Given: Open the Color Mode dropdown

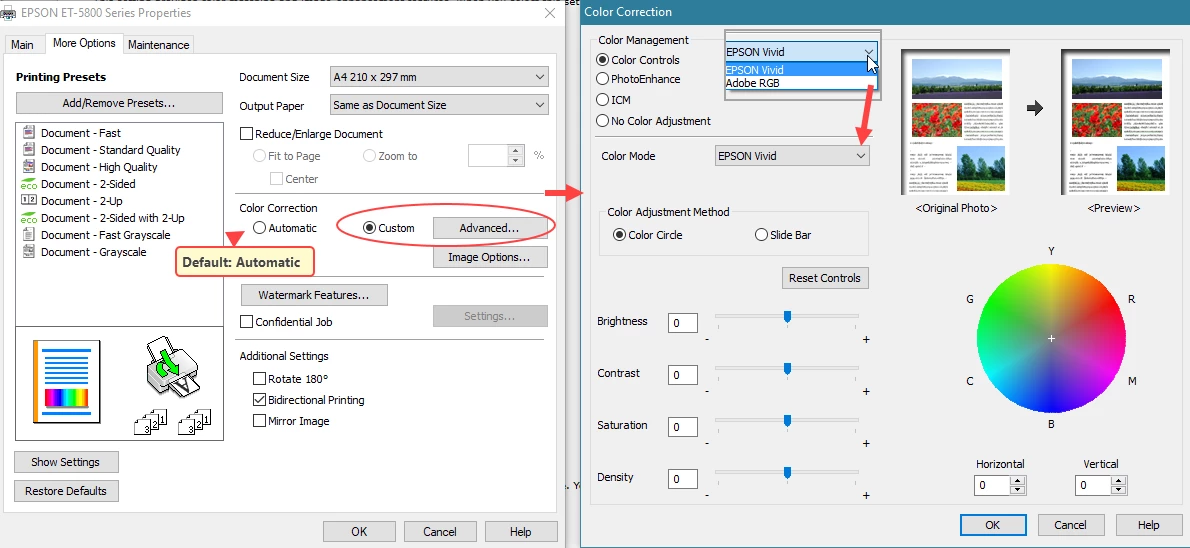Looking at the screenshot, I should click(792, 156).
